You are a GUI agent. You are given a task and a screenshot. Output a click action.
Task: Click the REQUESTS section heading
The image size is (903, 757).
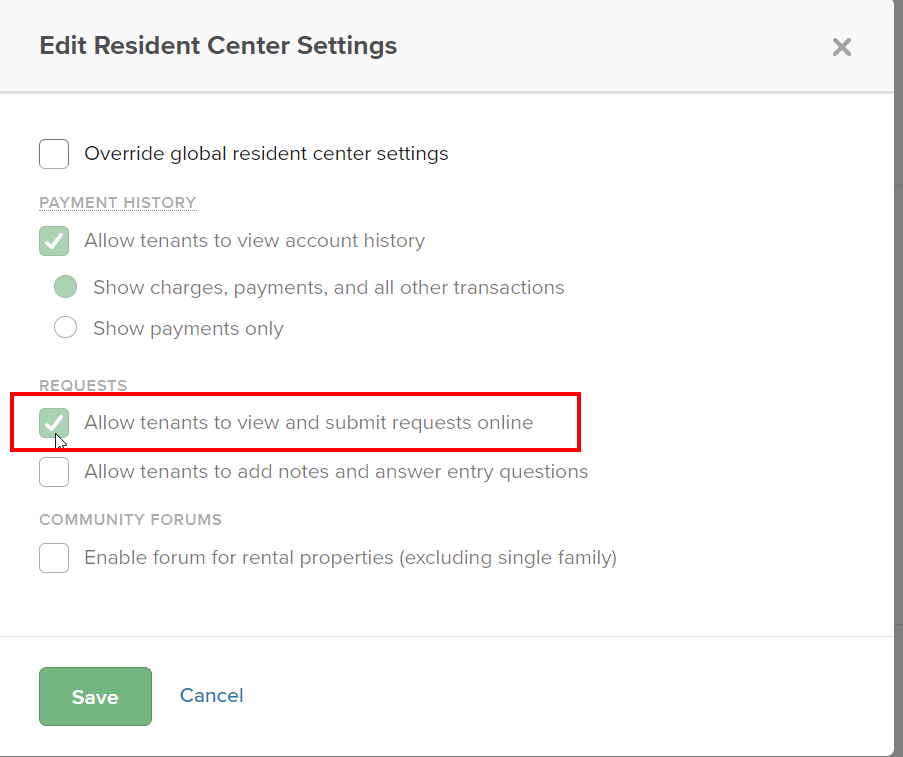(83, 386)
